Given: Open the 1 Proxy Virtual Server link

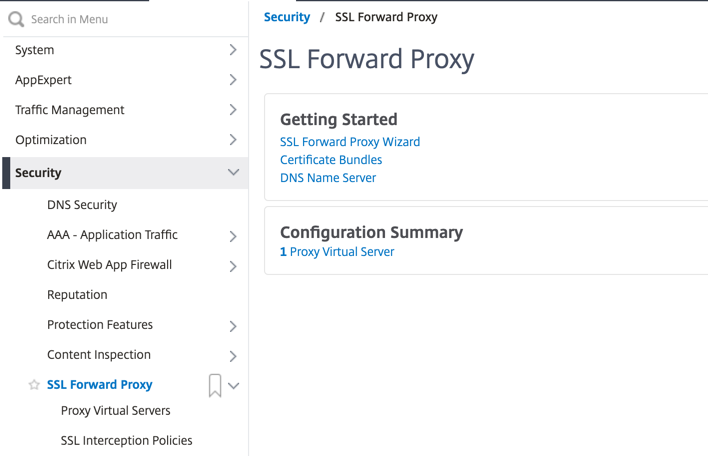Looking at the screenshot, I should point(337,252).
